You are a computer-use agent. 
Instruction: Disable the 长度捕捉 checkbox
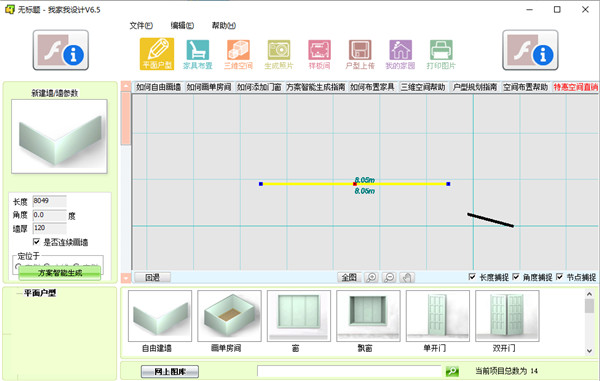[x=472, y=277]
